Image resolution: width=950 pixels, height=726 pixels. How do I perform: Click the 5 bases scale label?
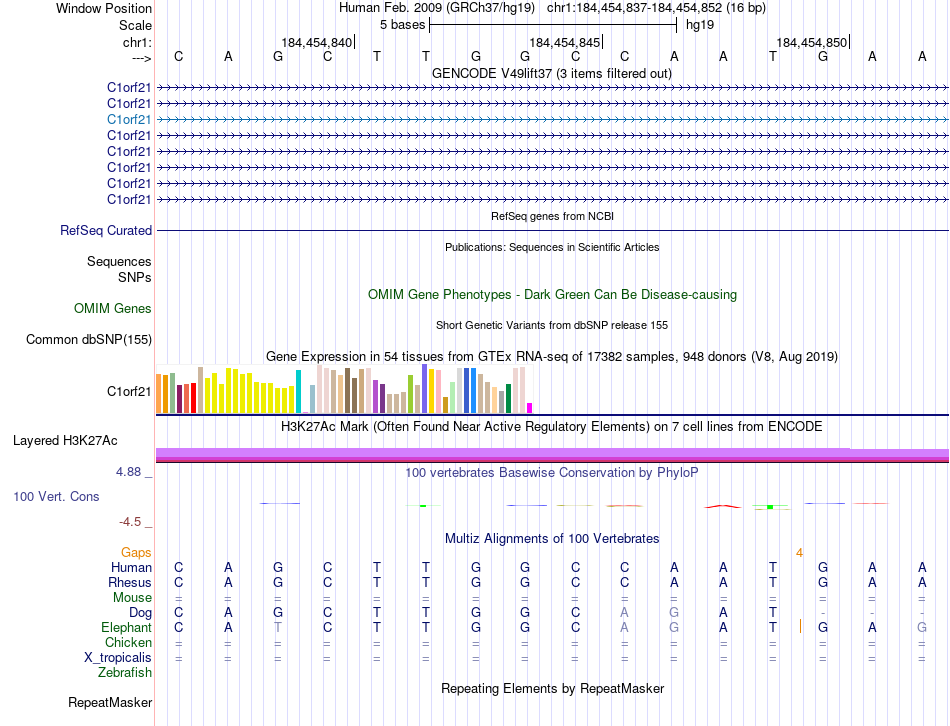[x=402, y=25]
